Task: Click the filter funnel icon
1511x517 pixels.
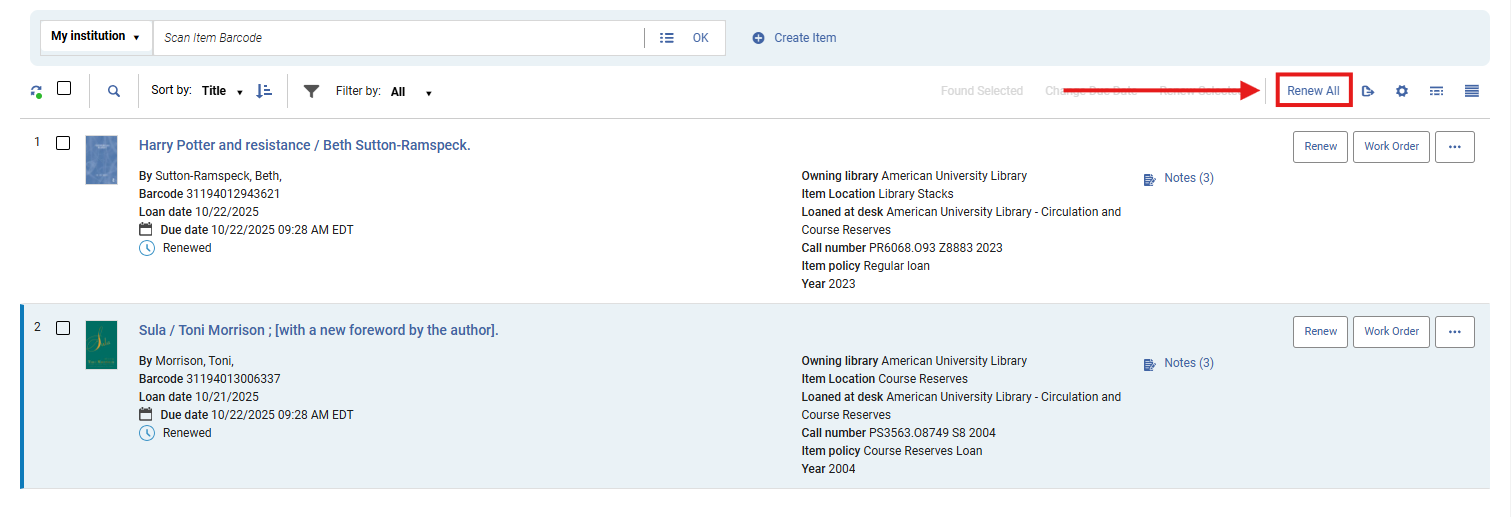Action: [312, 91]
